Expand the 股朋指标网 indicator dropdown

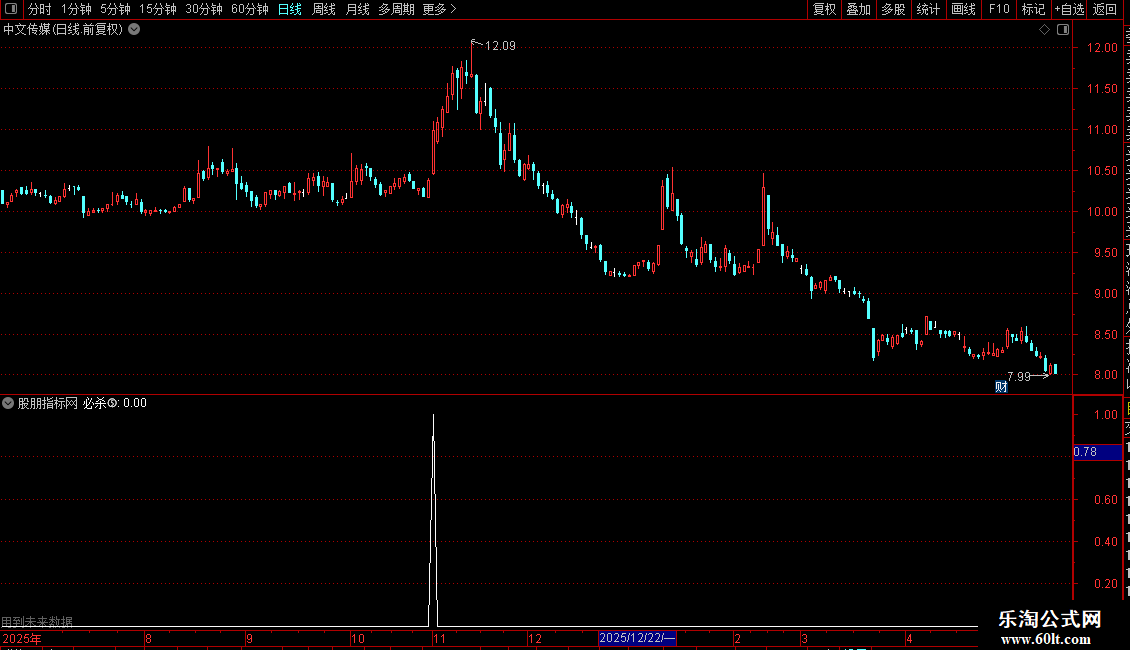coord(8,403)
